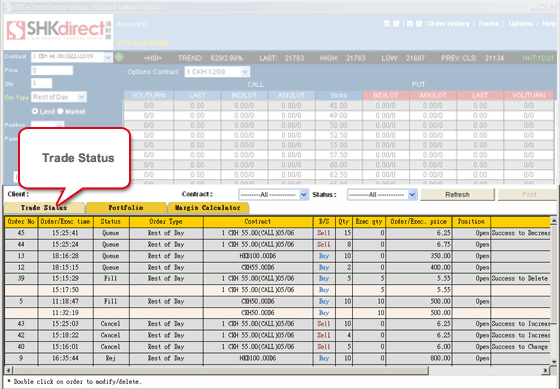Click the Exec qty column header
Screen dimensions: 560x389
369,222
